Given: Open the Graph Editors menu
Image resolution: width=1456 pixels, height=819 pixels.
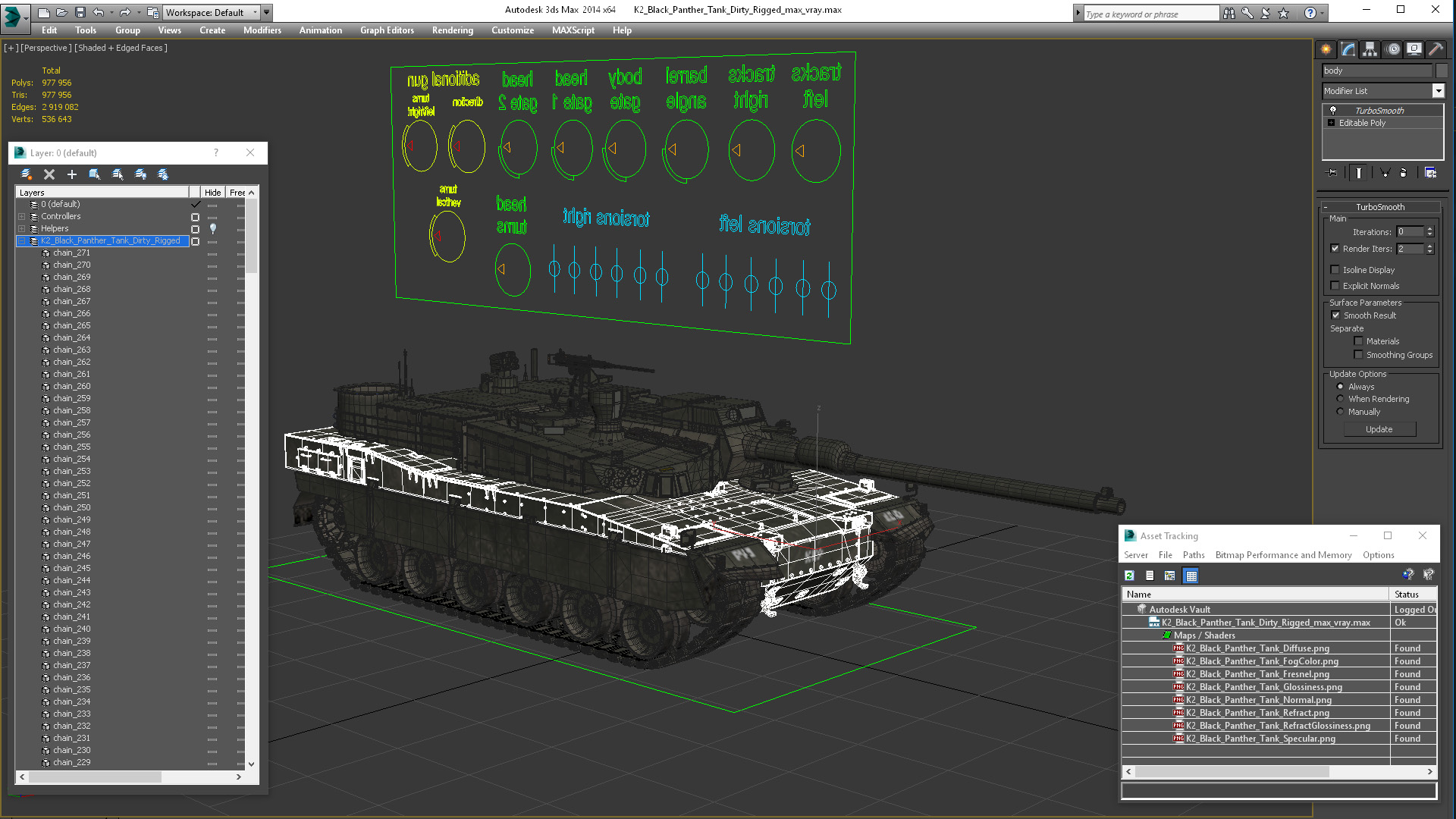Looking at the screenshot, I should (x=387, y=30).
